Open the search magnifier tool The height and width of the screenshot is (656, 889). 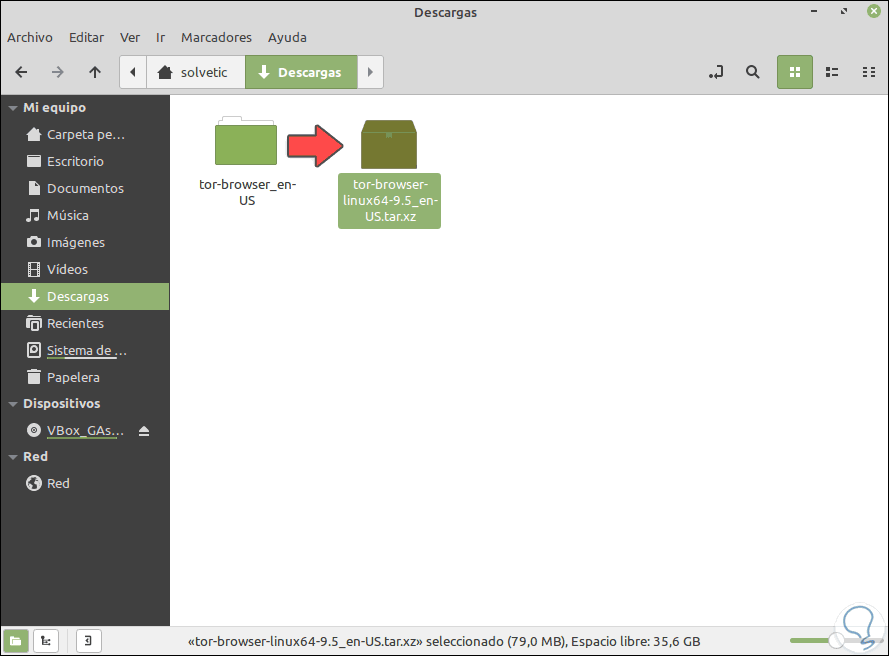point(752,72)
